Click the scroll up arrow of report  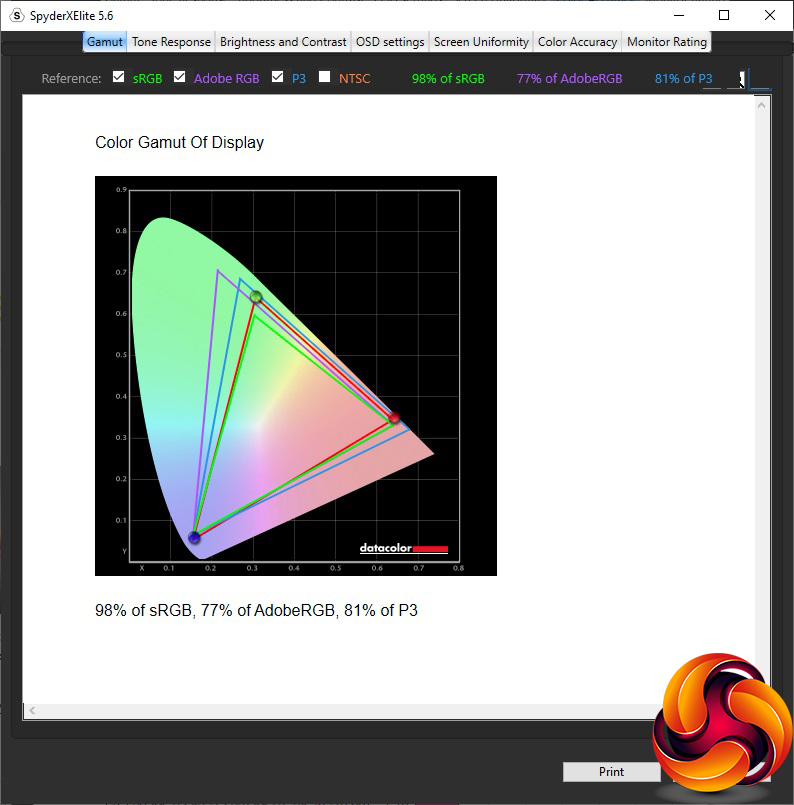[762, 105]
